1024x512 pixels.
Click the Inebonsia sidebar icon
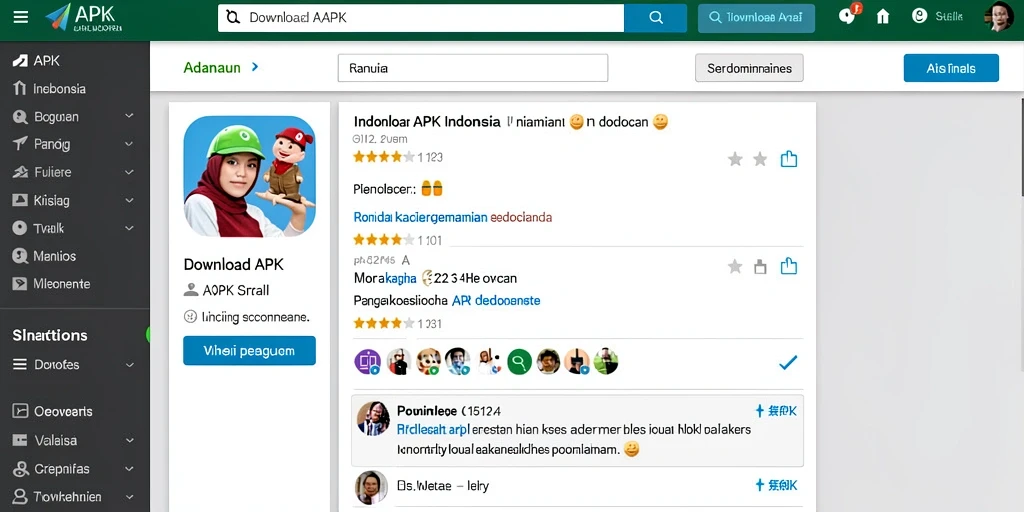[x=20, y=88]
